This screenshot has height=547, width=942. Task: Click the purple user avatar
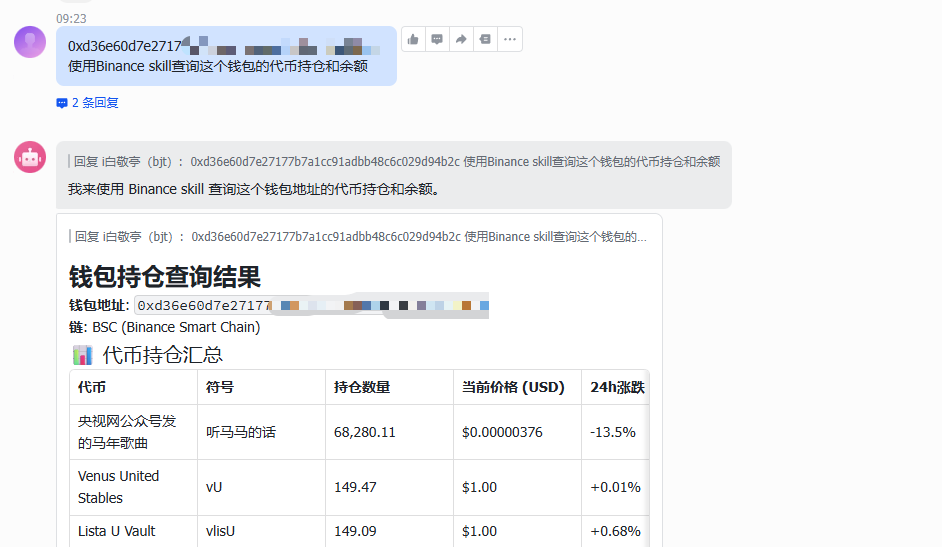point(30,42)
